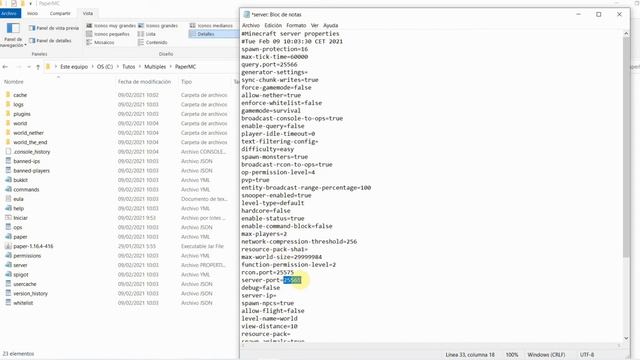Select the help file

(18, 208)
